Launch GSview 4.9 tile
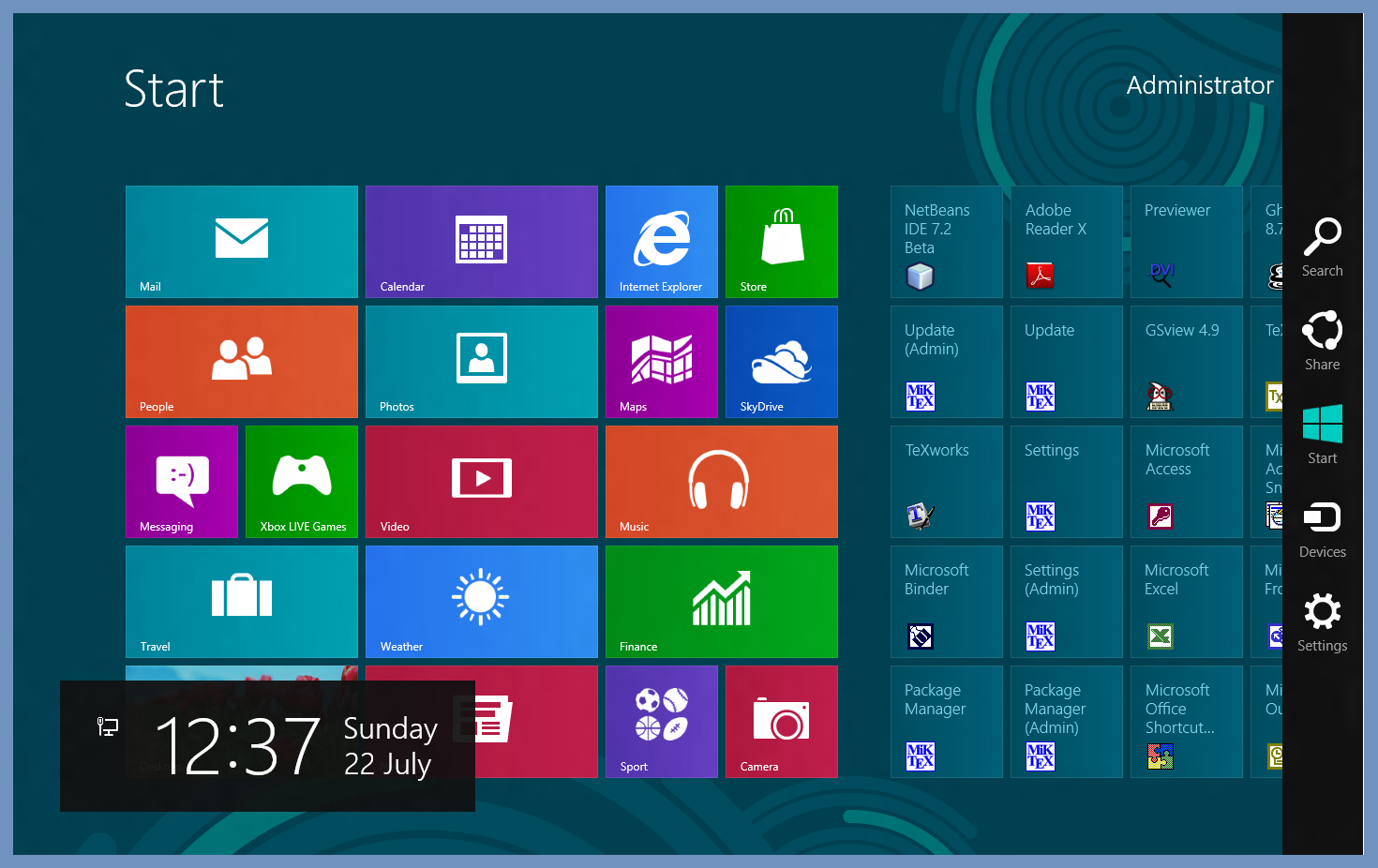This screenshot has height=868, width=1378. click(1187, 362)
